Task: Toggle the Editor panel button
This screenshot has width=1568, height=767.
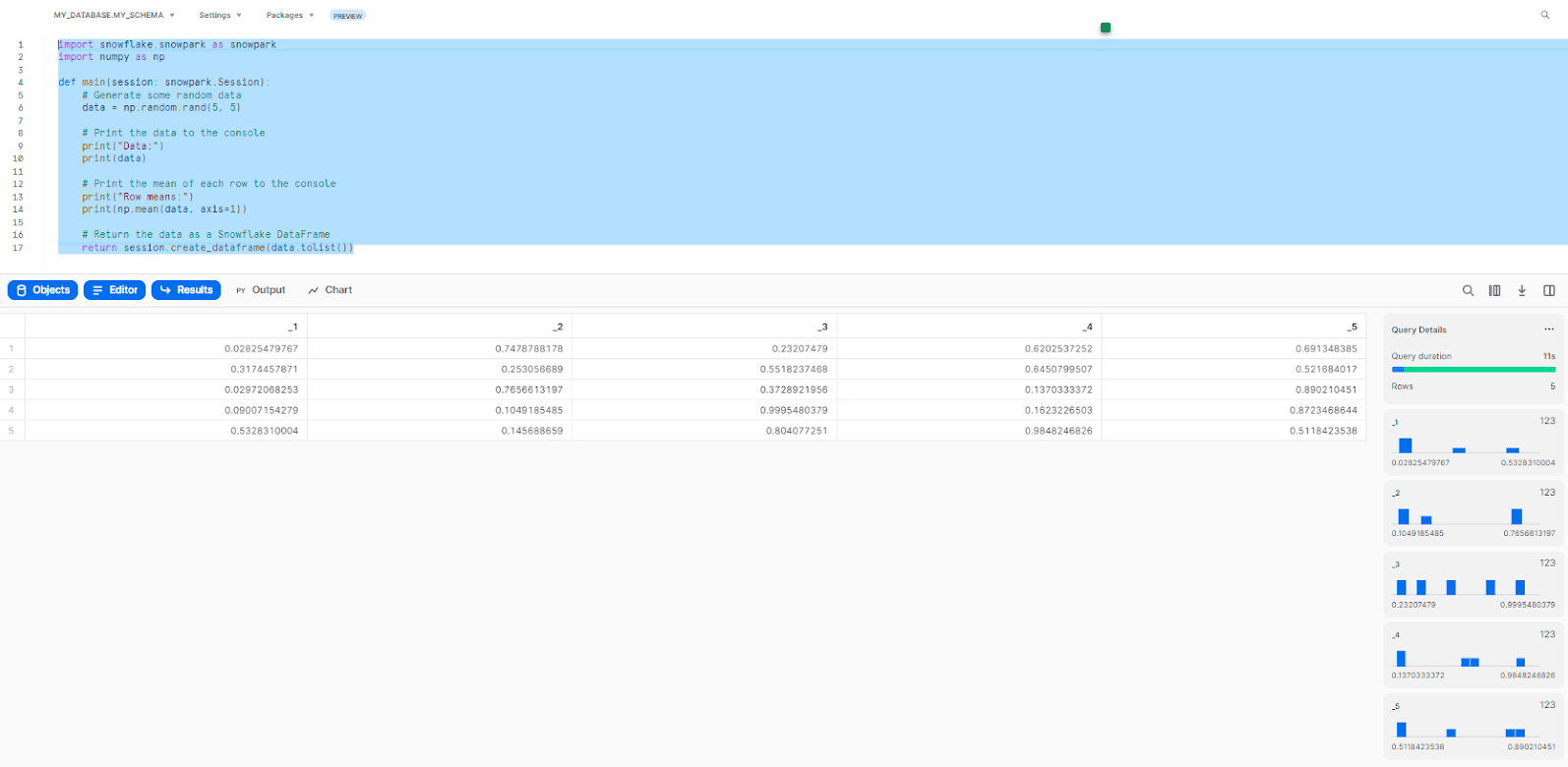Action: (115, 290)
